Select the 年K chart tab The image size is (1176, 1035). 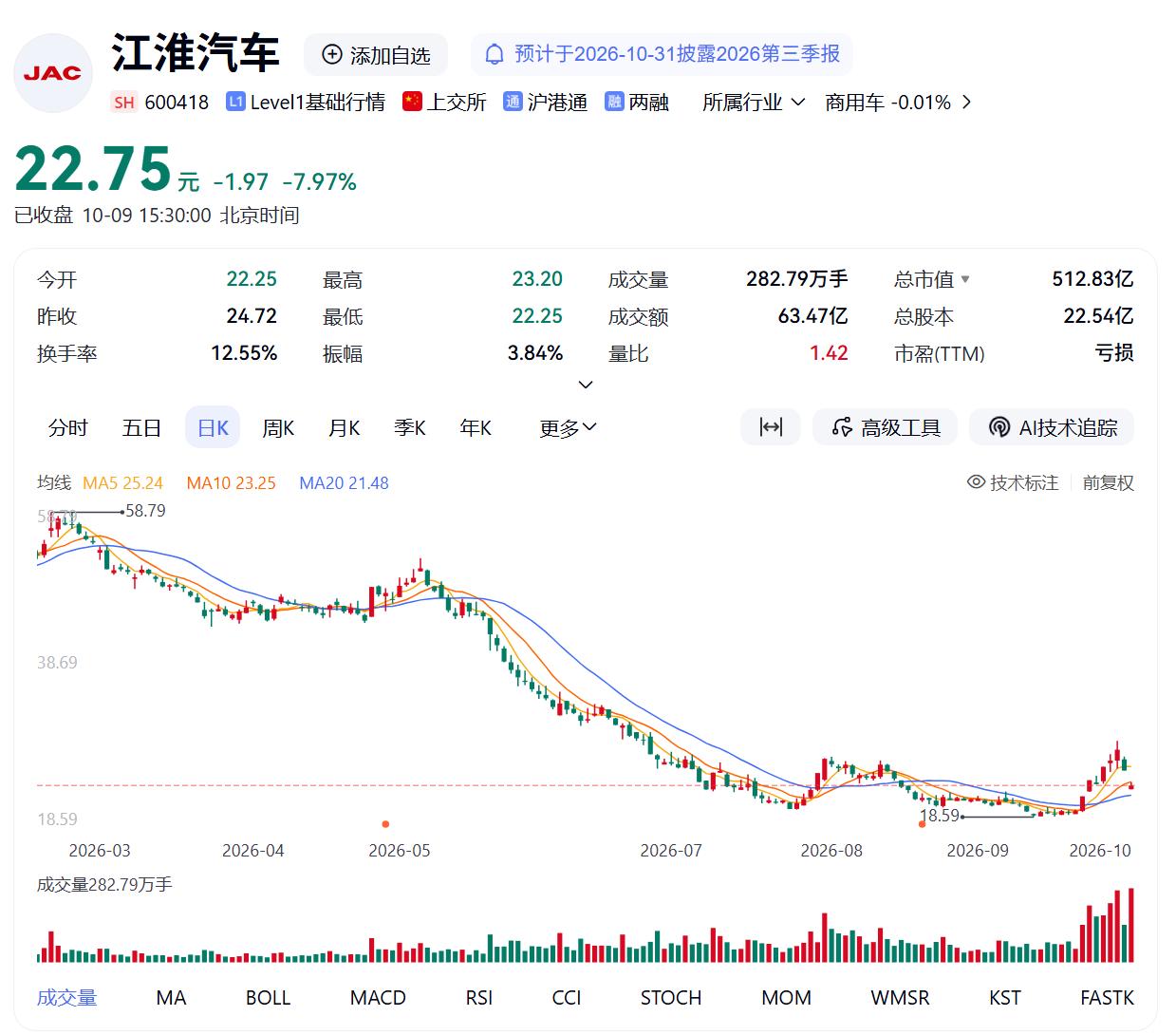pos(476,428)
